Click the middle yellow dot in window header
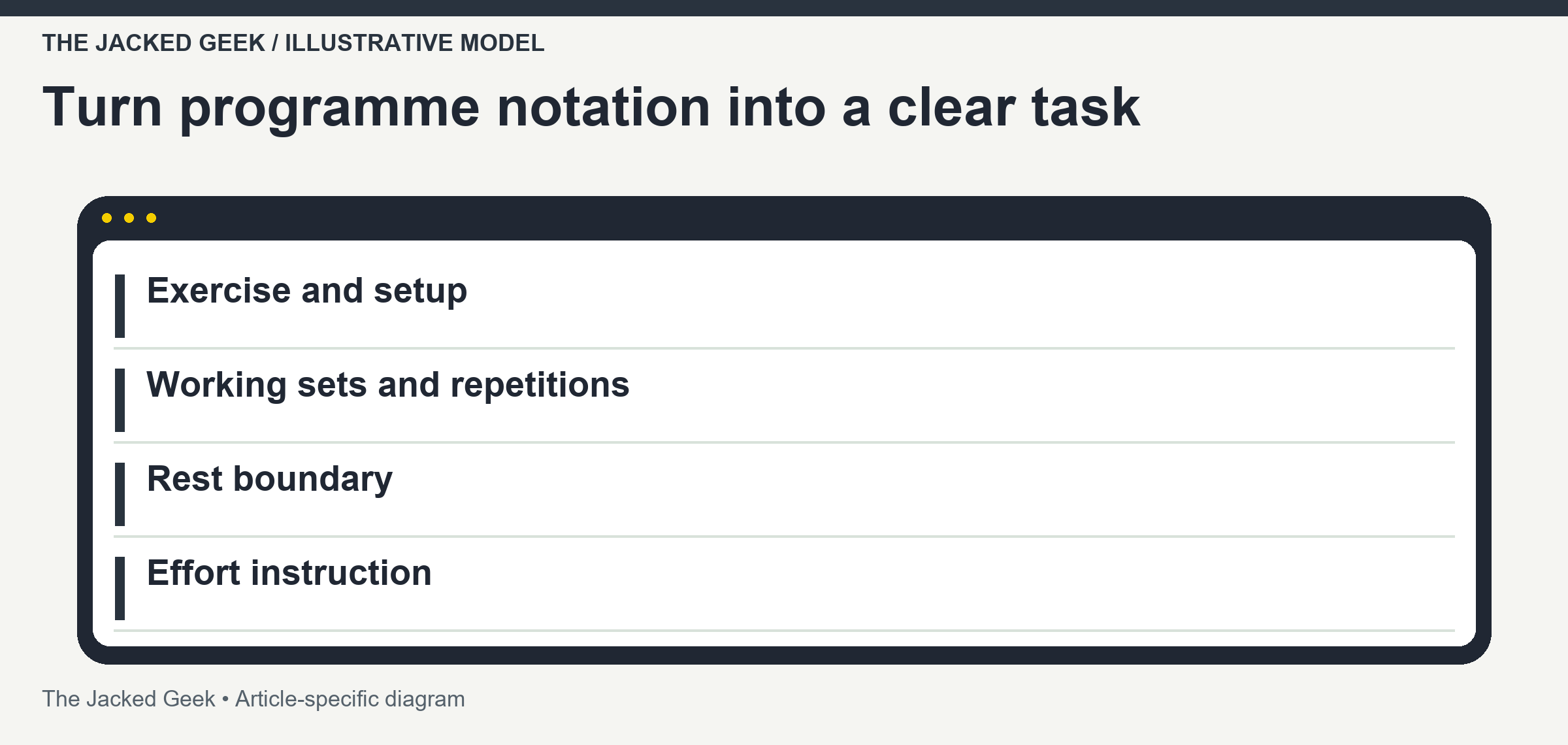 [x=129, y=218]
